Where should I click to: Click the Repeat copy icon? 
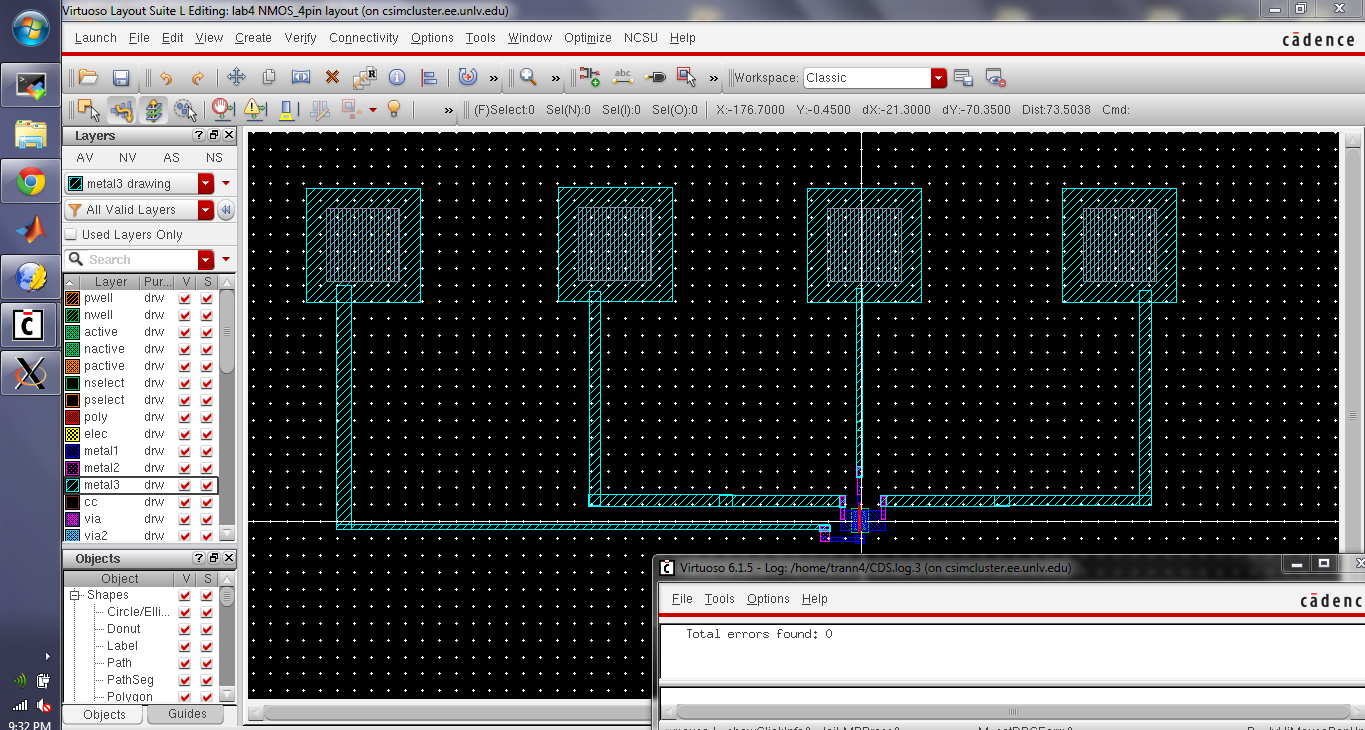coord(365,77)
